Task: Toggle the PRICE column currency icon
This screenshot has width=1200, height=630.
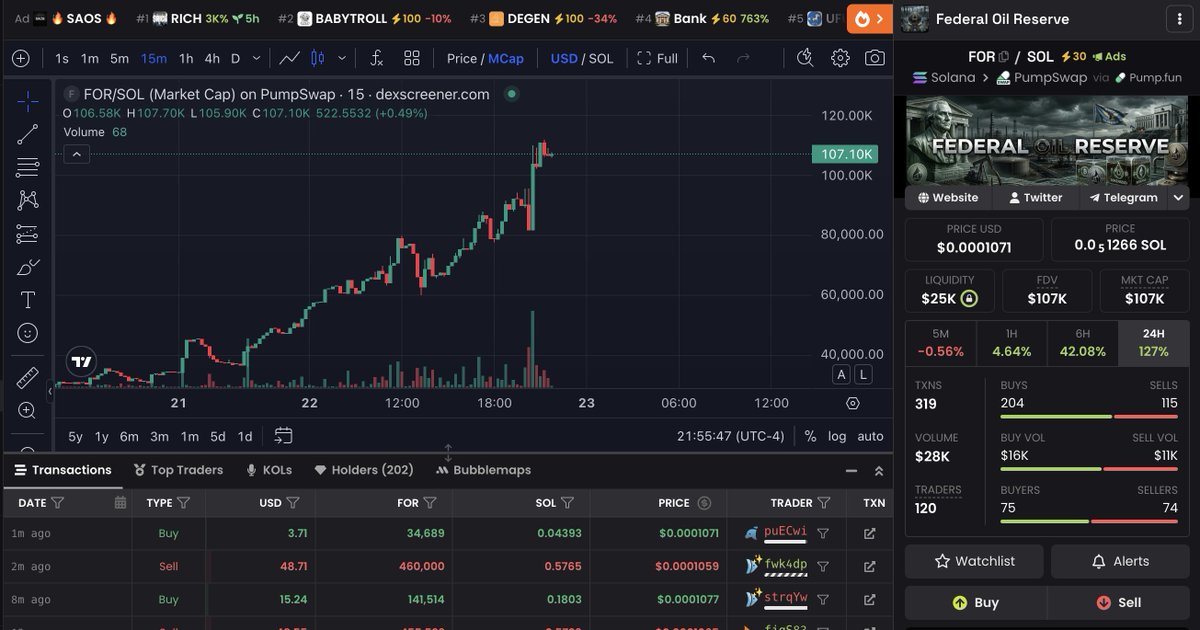Action: pos(704,503)
